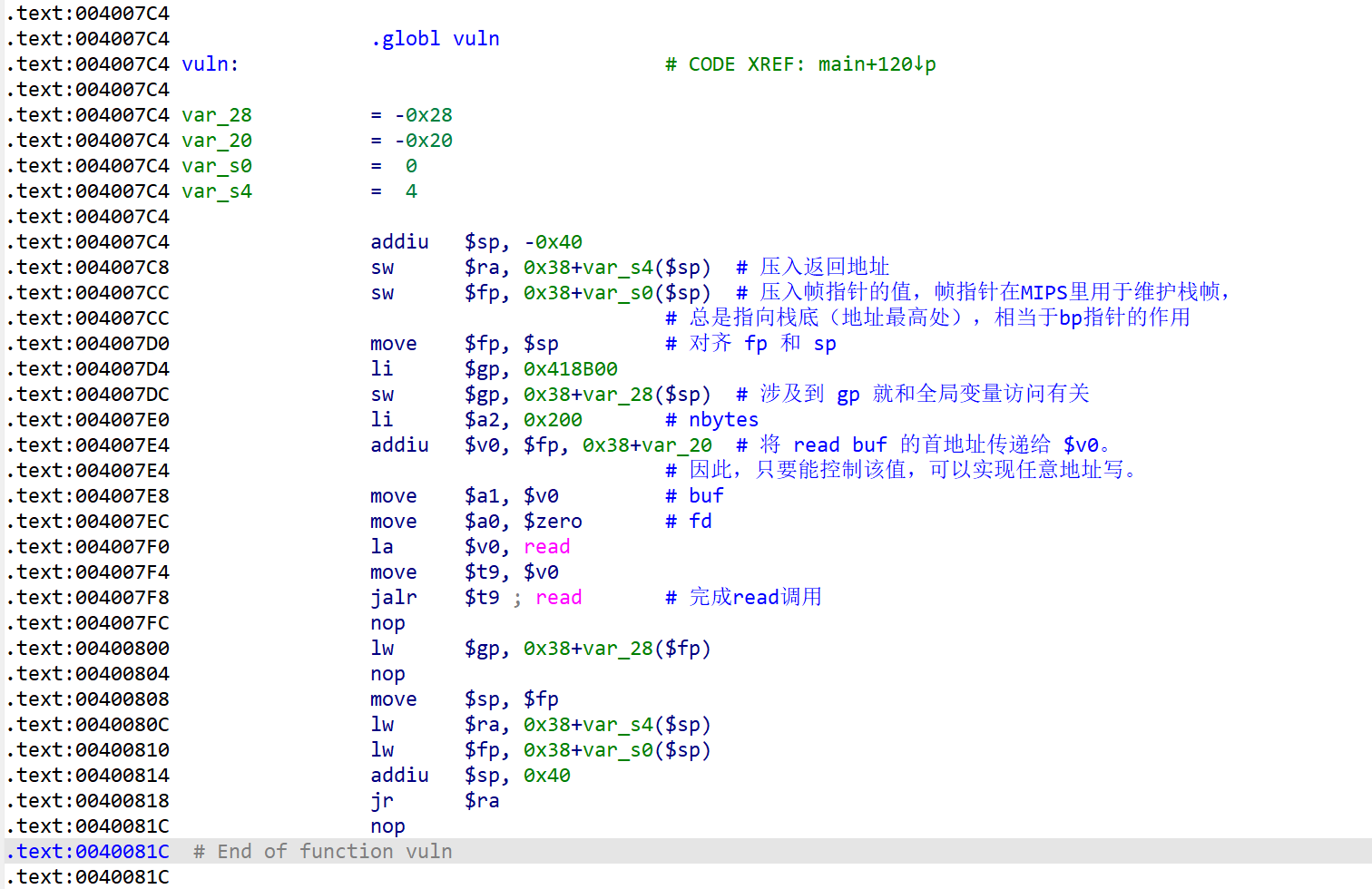
Task: Click 'jr $ra' return instruction
Action: pos(435,801)
